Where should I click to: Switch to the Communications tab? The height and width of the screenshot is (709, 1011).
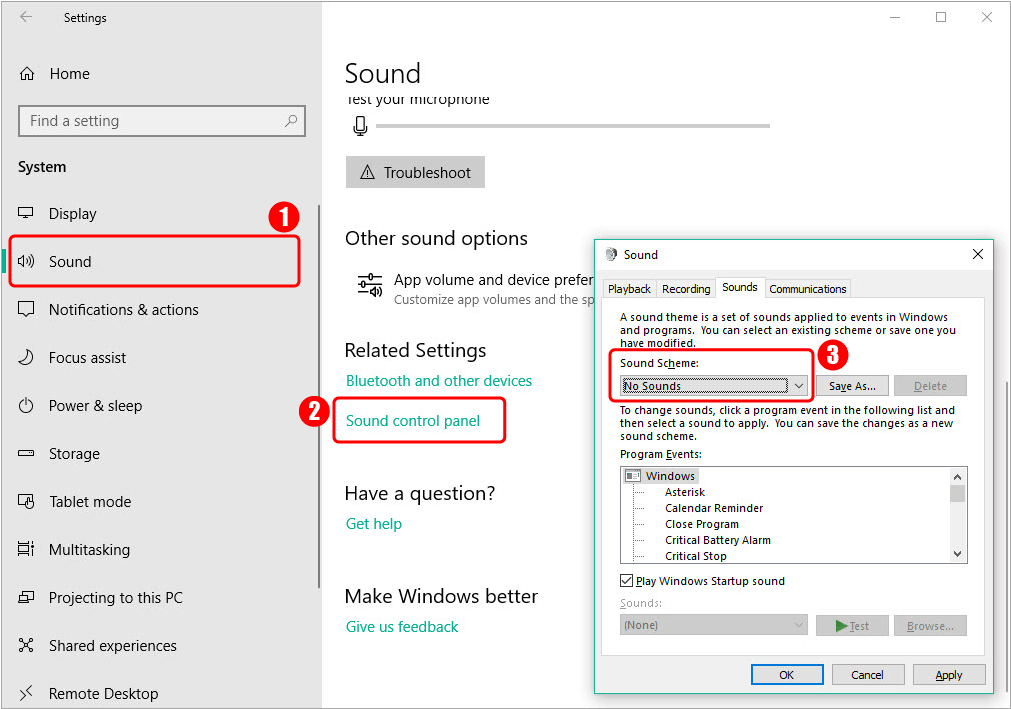tap(807, 289)
